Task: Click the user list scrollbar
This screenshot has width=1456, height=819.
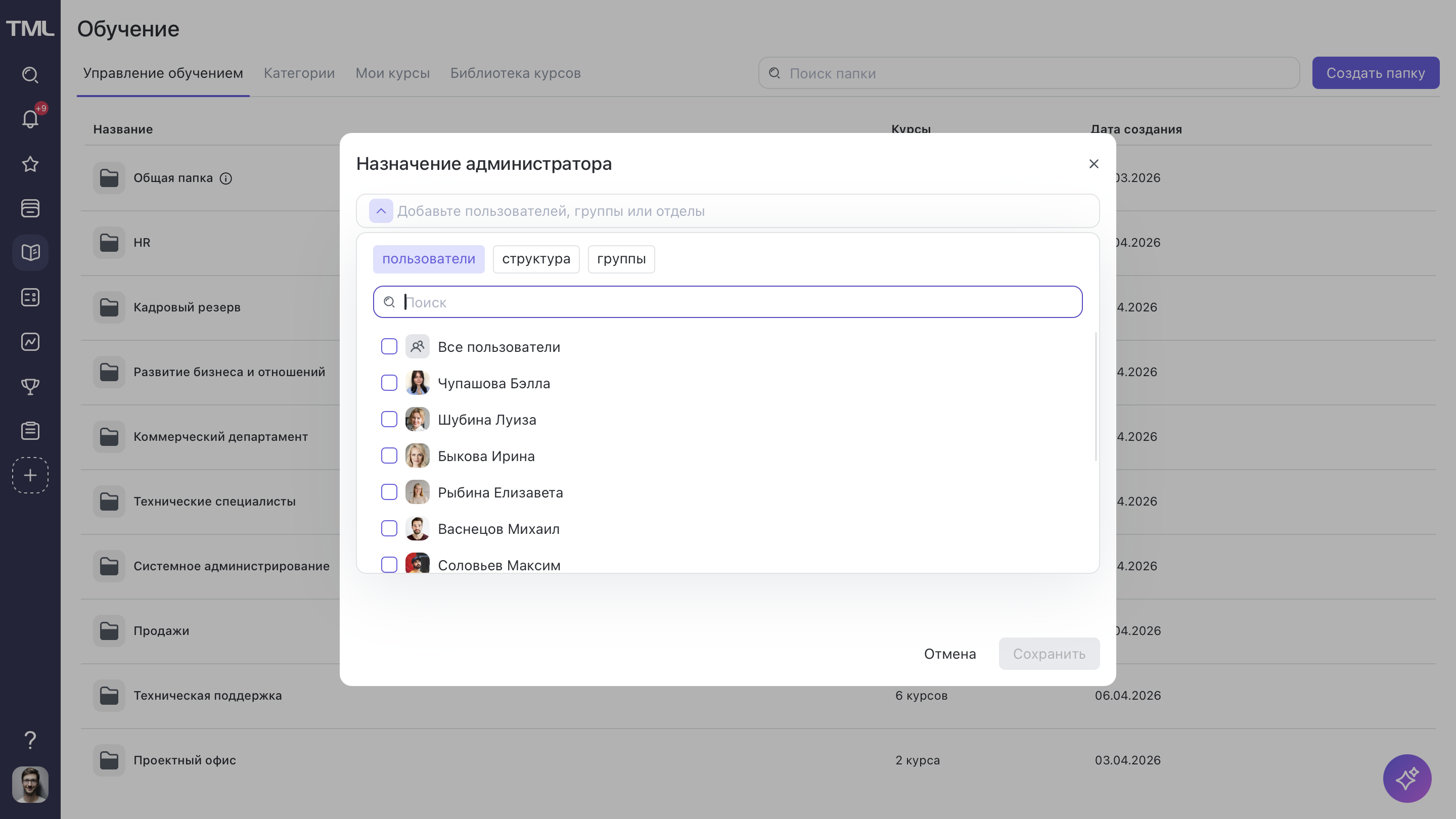Action: coord(1096,396)
